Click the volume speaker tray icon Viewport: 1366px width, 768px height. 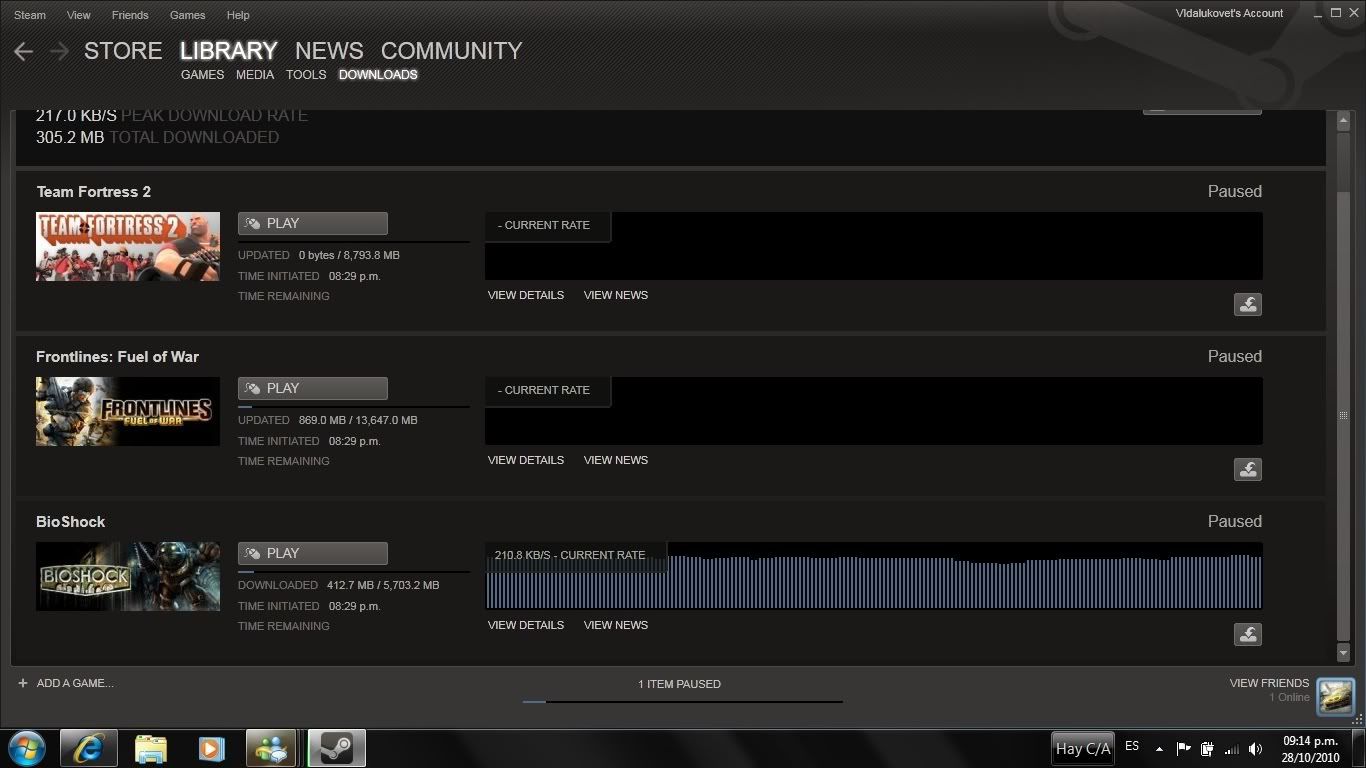[x=1256, y=749]
